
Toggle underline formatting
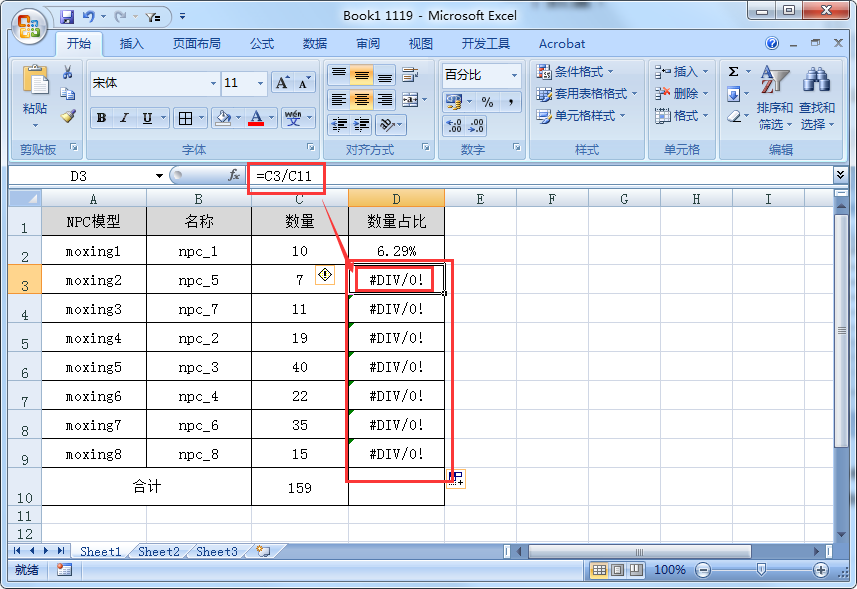[x=147, y=118]
